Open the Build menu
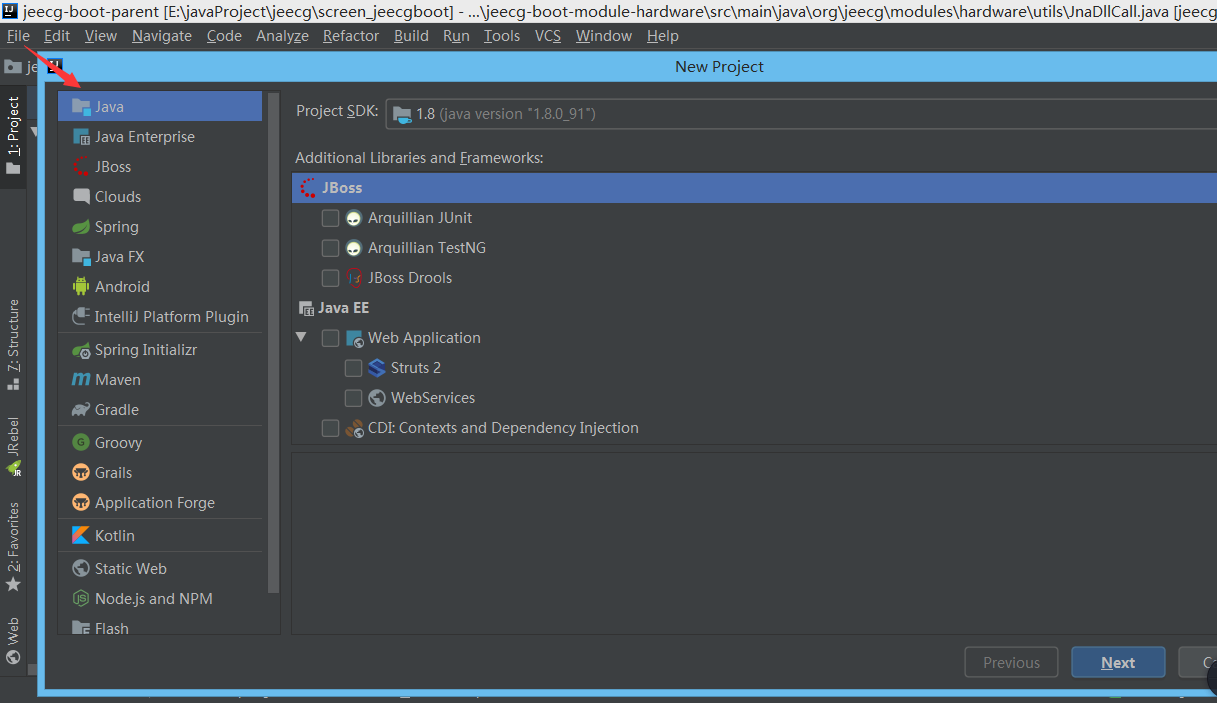The image size is (1217, 703). click(411, 35)
